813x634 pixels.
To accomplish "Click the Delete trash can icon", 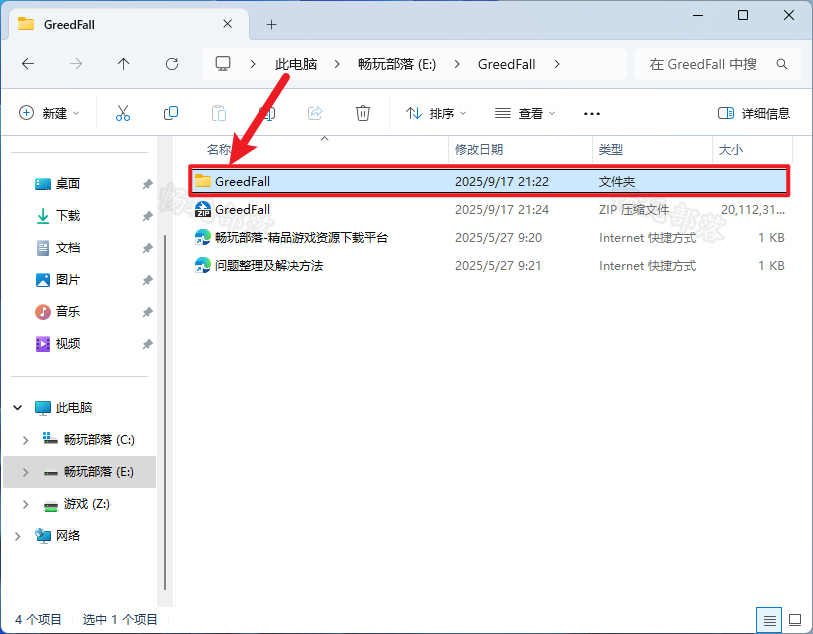I will click(x=363, y=113).
